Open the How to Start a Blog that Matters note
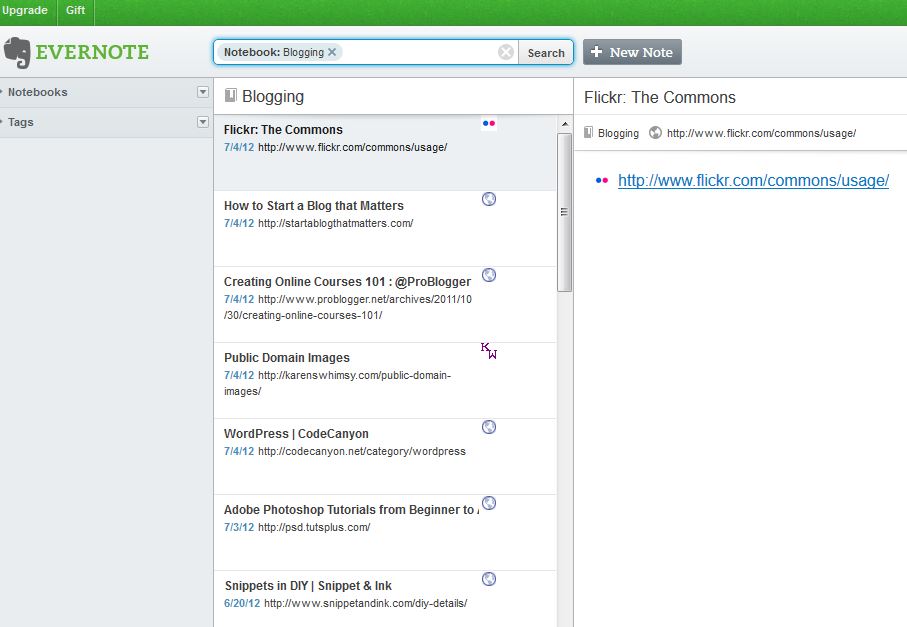Screen dimensions: 907x627 [385, 228]
